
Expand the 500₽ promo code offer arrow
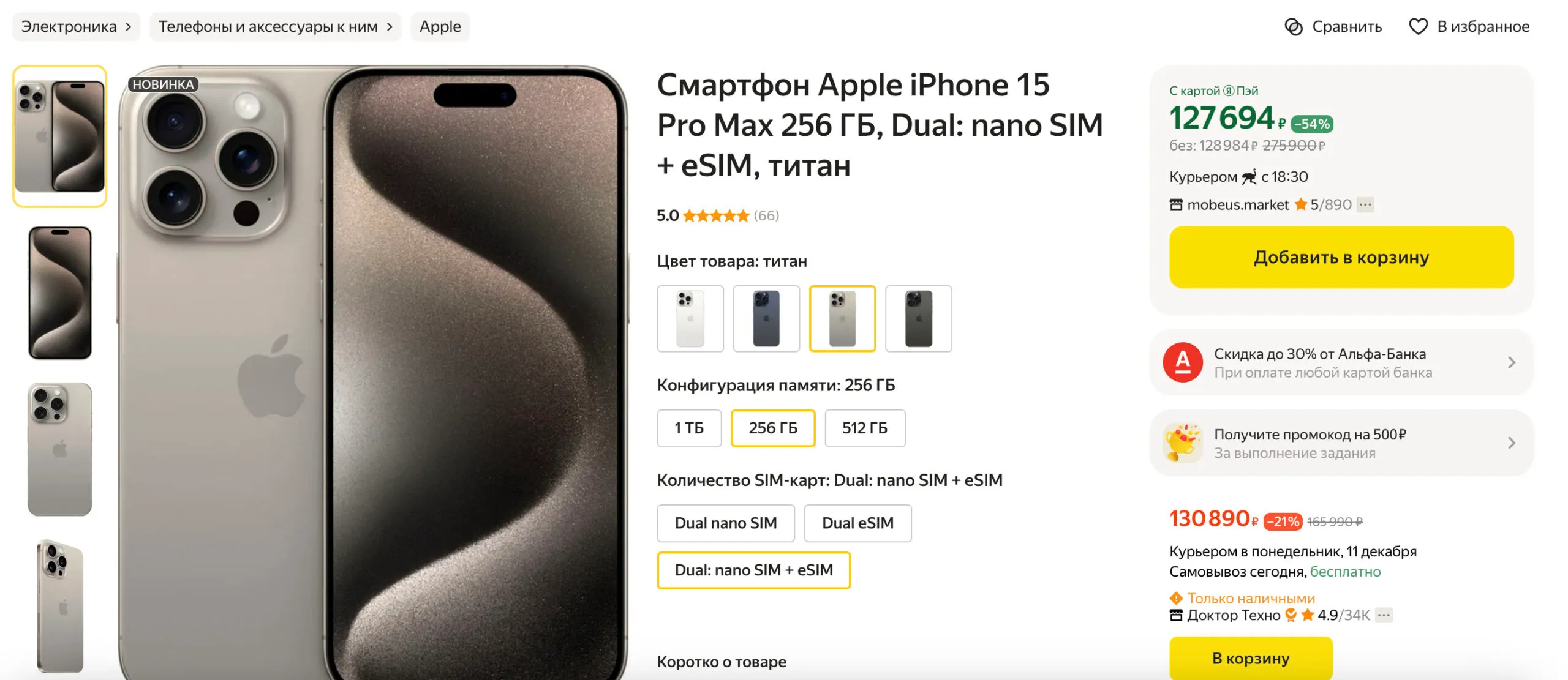(1512, 443)
